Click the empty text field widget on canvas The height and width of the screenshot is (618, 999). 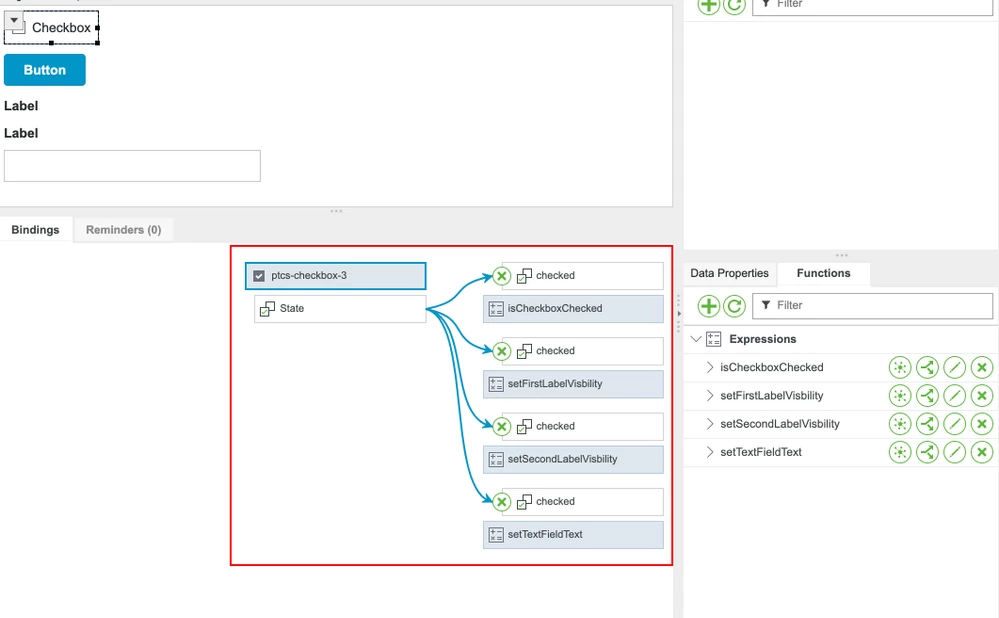(132, 166)
